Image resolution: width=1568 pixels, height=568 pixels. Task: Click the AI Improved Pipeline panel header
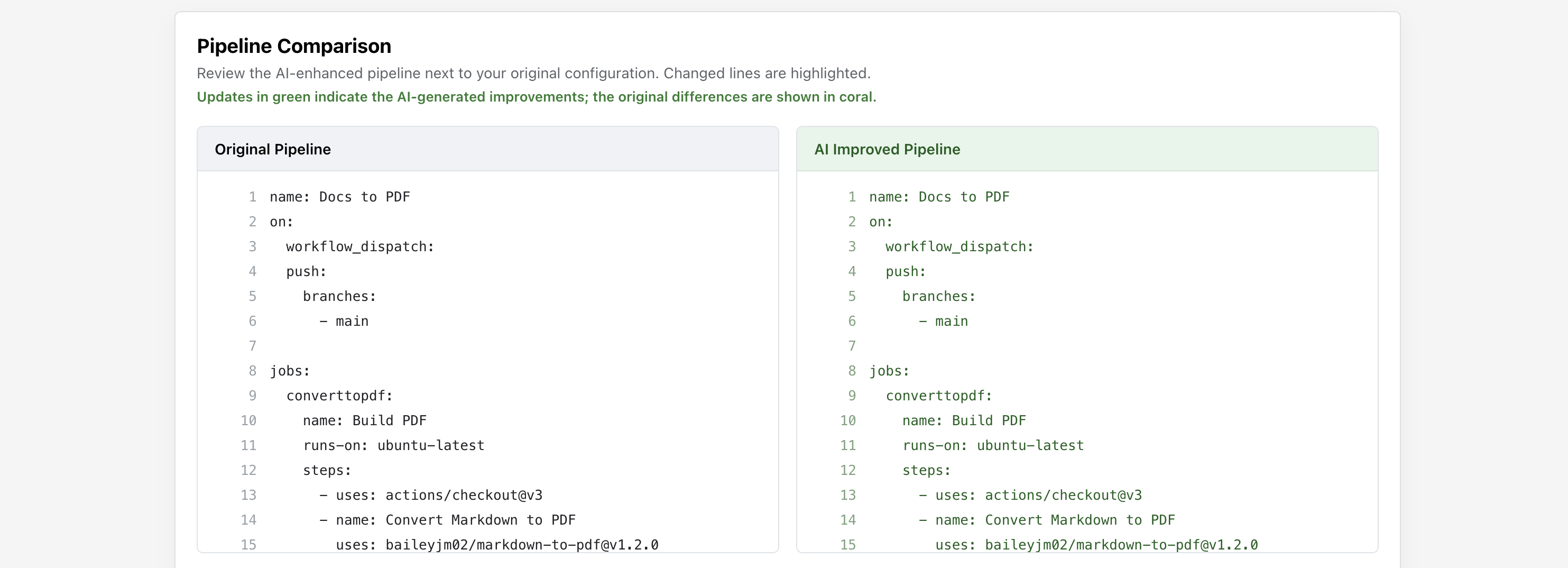click(887, 149)
